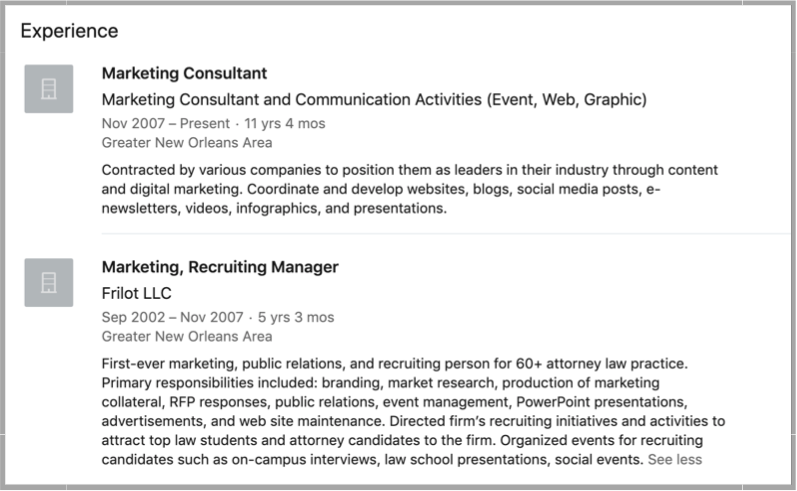Click the First-ever marketing description paragraph
The width and height of the screenshot is (797, 491).
(413, 412)
